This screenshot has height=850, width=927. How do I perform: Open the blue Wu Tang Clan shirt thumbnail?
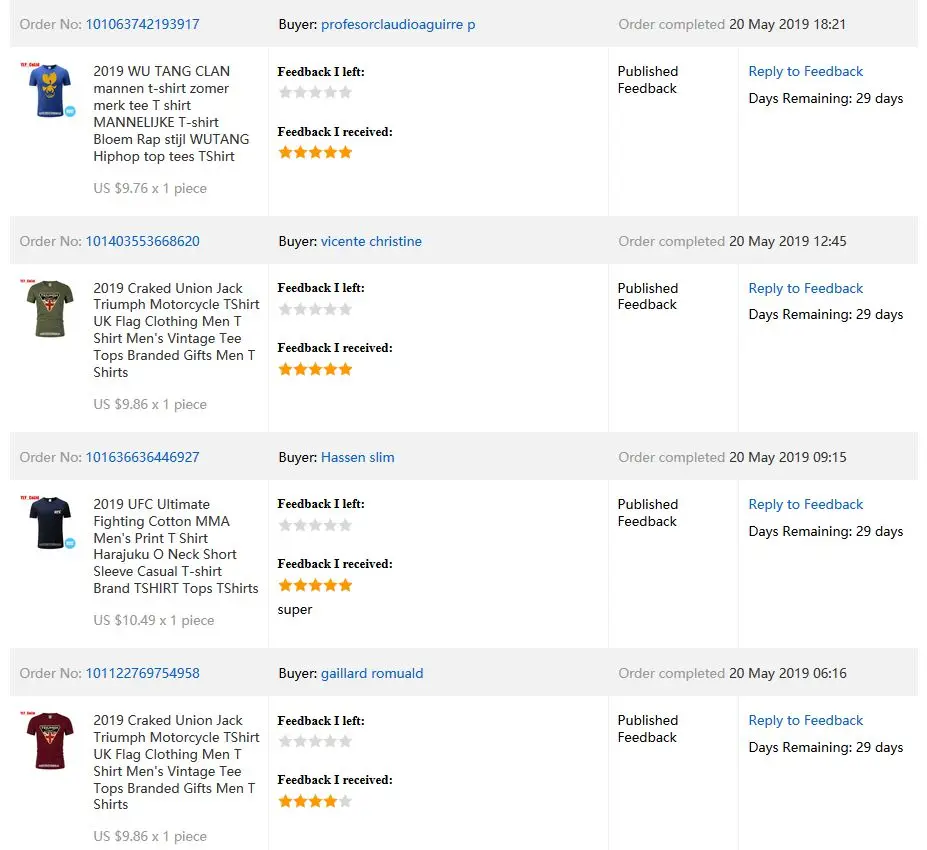tap(49, 90)
